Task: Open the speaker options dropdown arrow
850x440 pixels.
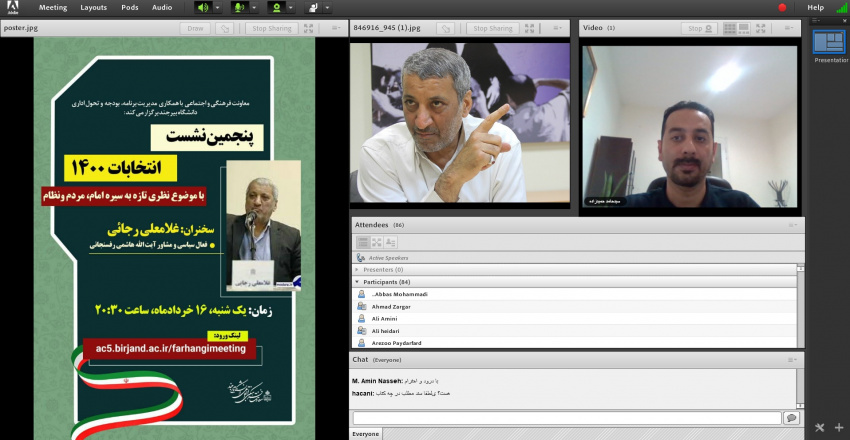Action: pyautogui.click(x=217, y=8)
